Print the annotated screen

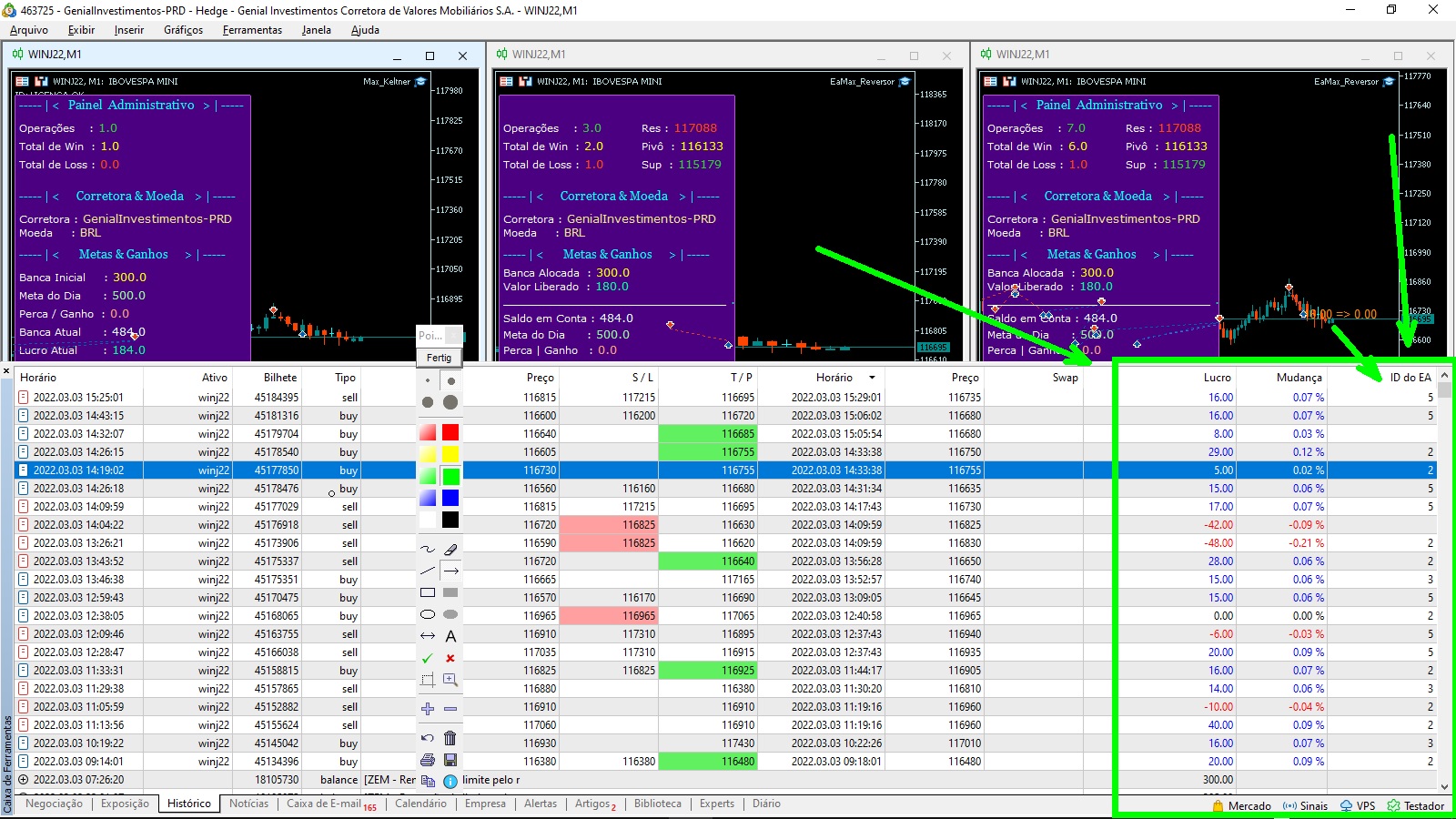pyautogui.click(x=428, y=760)
